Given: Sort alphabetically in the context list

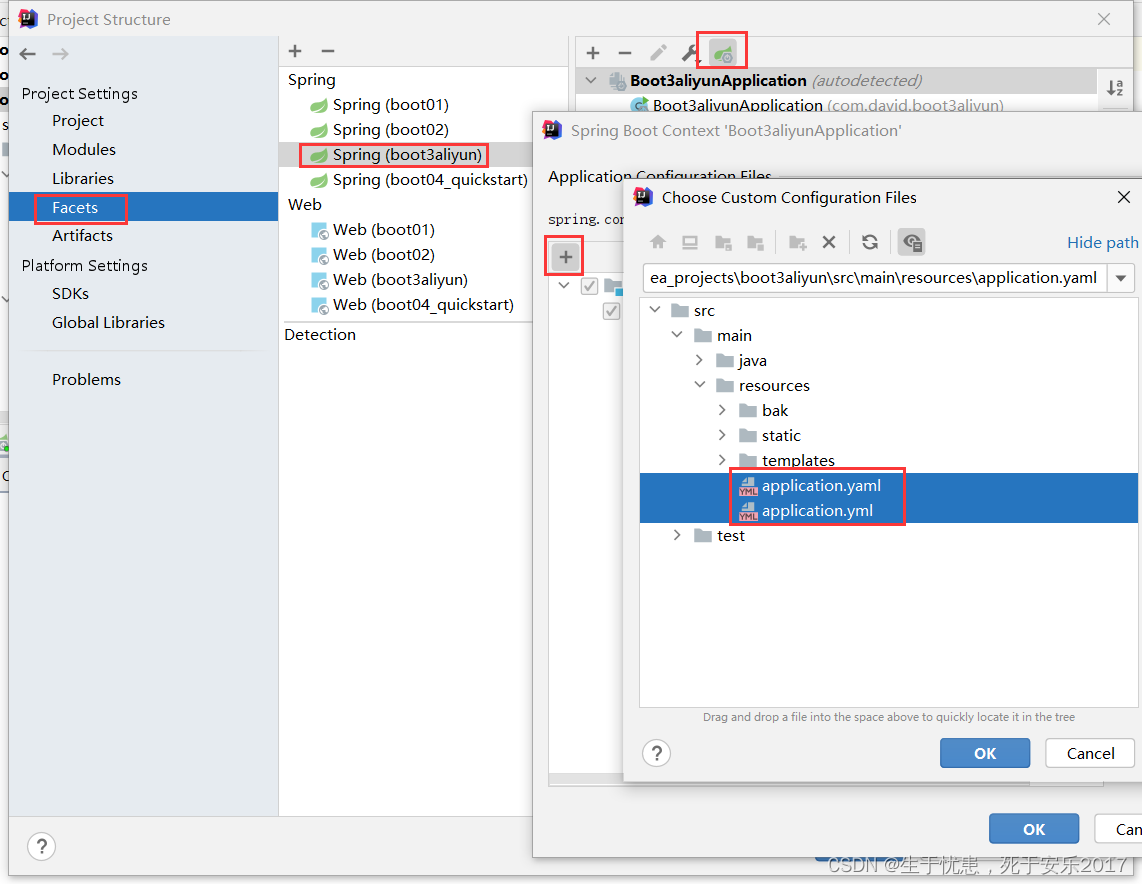Looking at the screenshot, I should click(x=1115, y=88).
